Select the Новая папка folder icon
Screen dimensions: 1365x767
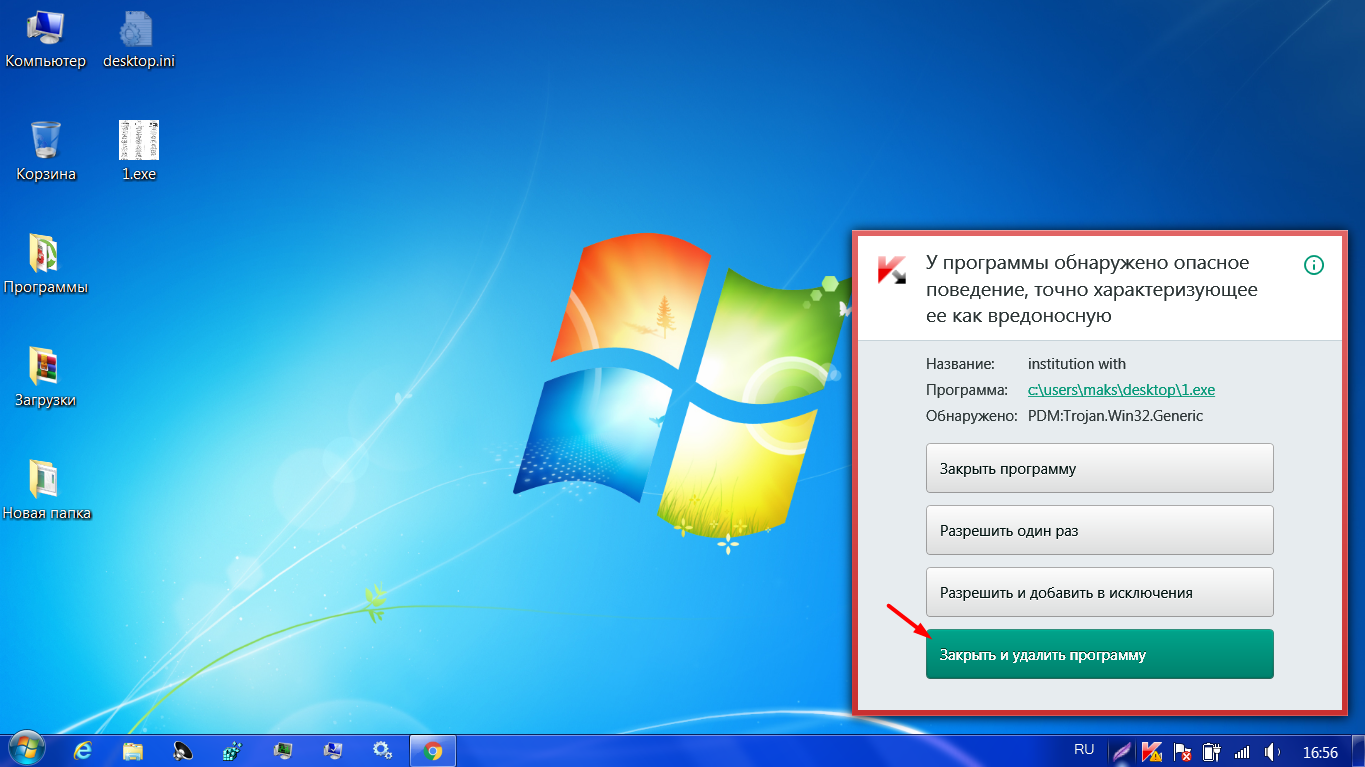tap(46, 491)
